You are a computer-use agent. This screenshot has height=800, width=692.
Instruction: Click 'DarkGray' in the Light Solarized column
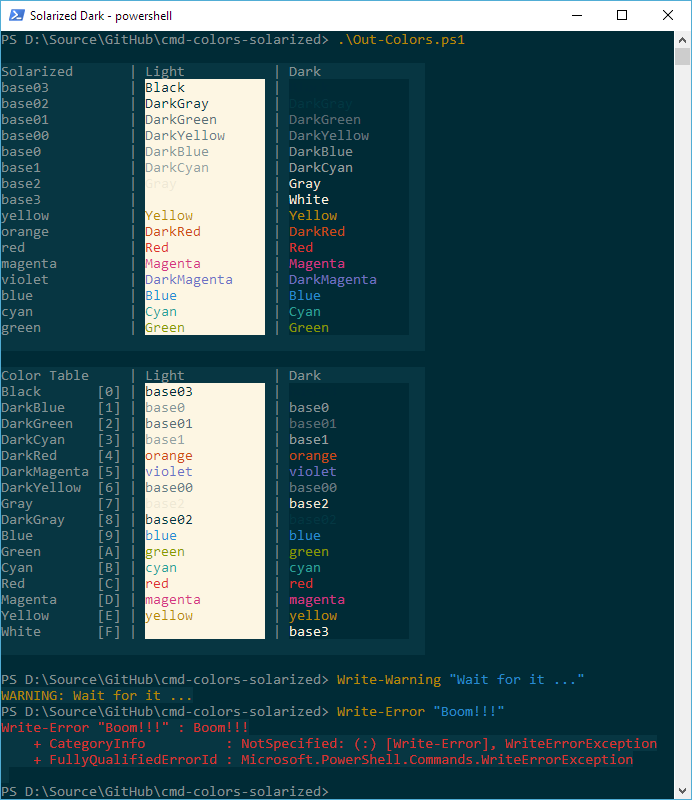(177, 104)
